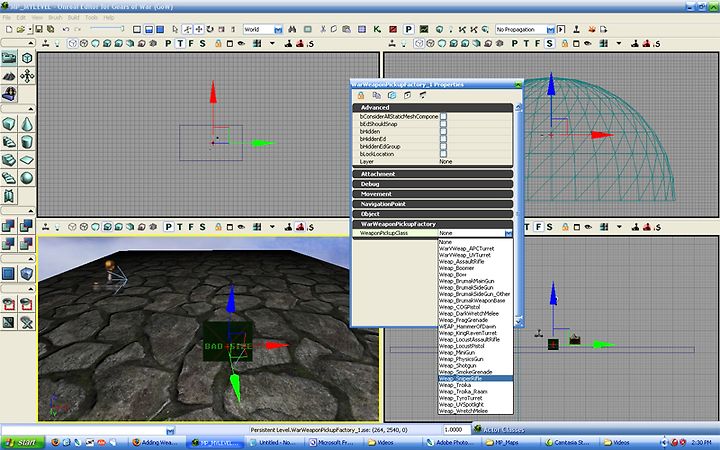Switch to the Camtasia St... taskbar window

pos(568,443)
